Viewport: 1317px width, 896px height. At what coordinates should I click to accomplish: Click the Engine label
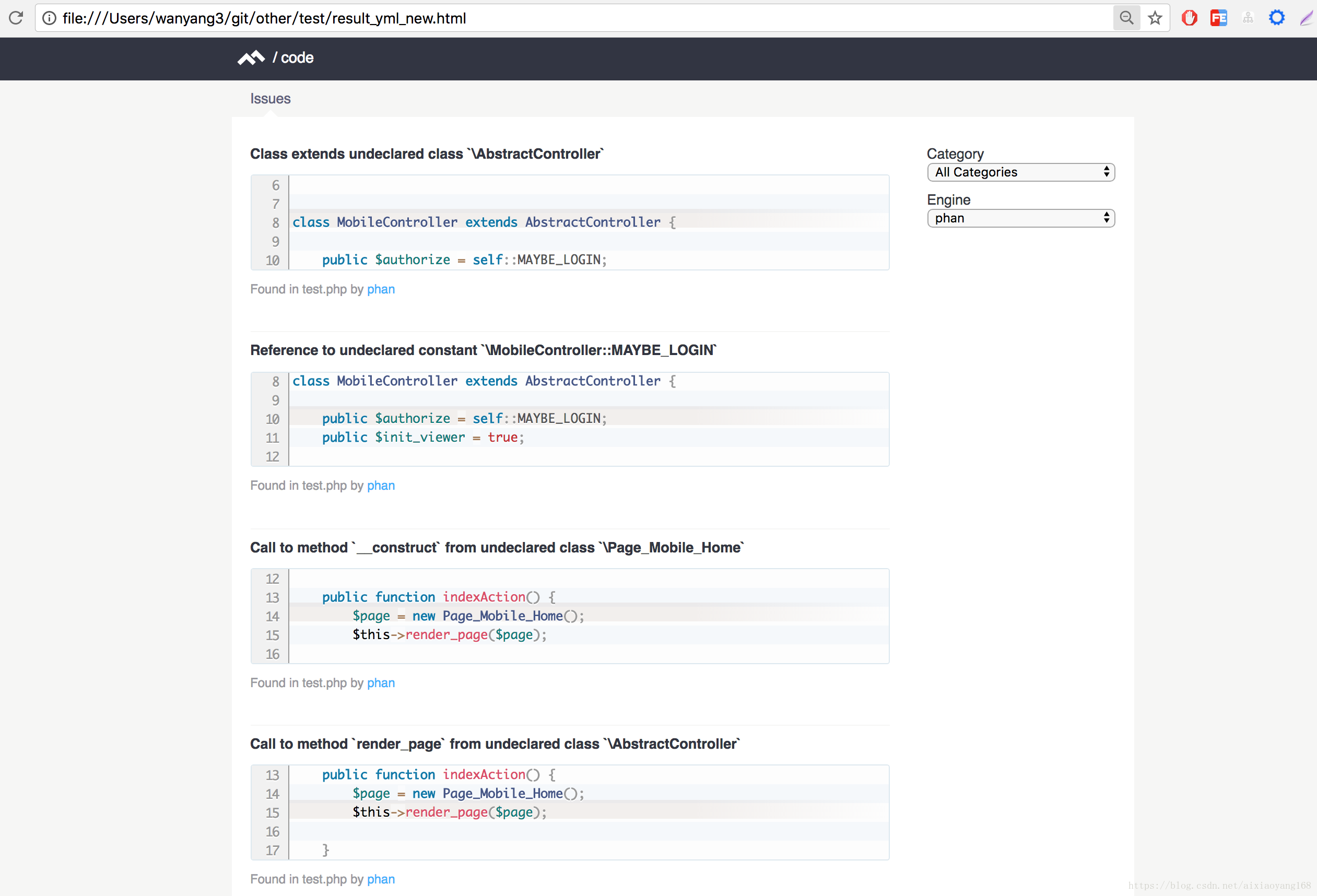click(x=949, y=200)
